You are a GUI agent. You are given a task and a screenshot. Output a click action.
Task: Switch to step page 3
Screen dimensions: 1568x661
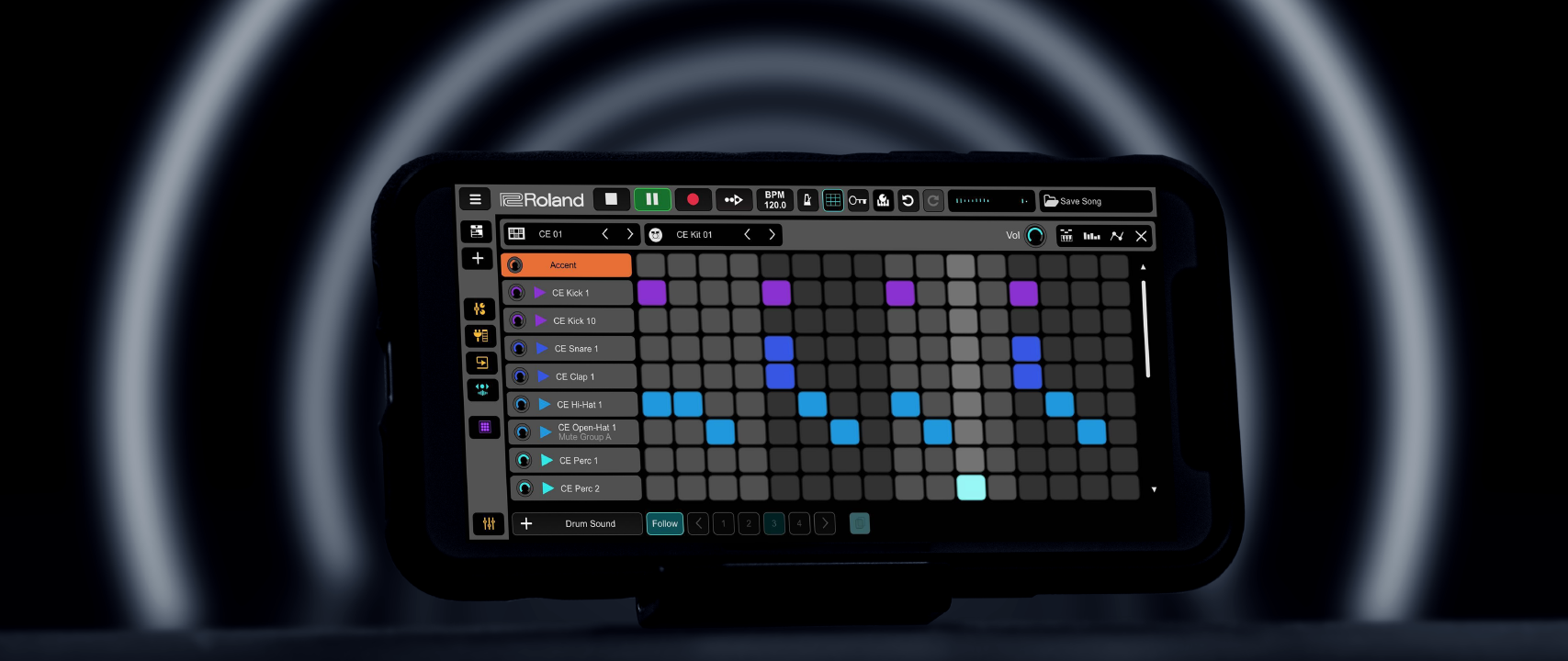(774, 523)
